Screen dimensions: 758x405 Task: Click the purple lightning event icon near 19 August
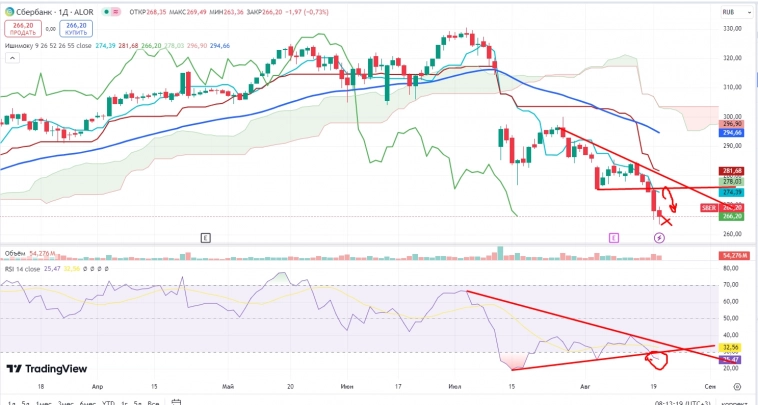(x=659, y=238)
